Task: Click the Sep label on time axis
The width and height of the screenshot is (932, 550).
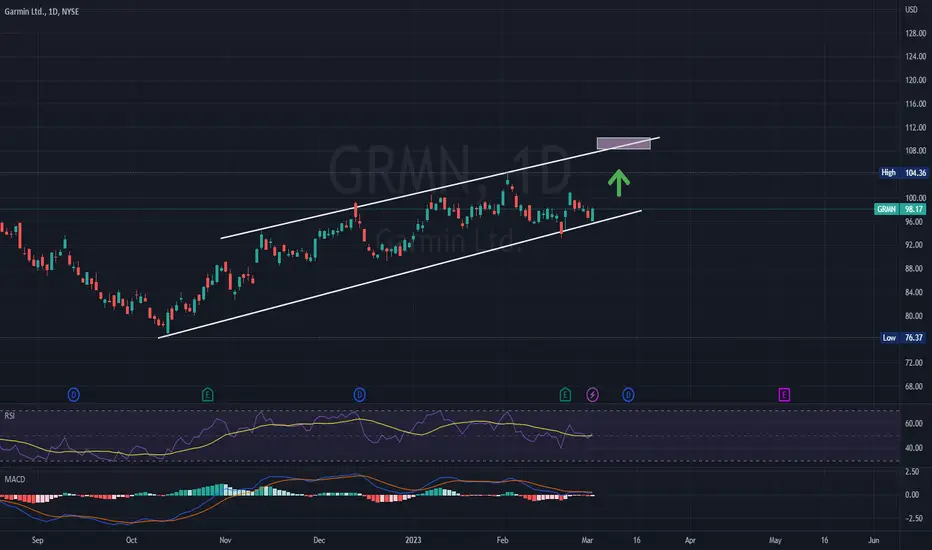Action: 37,540
